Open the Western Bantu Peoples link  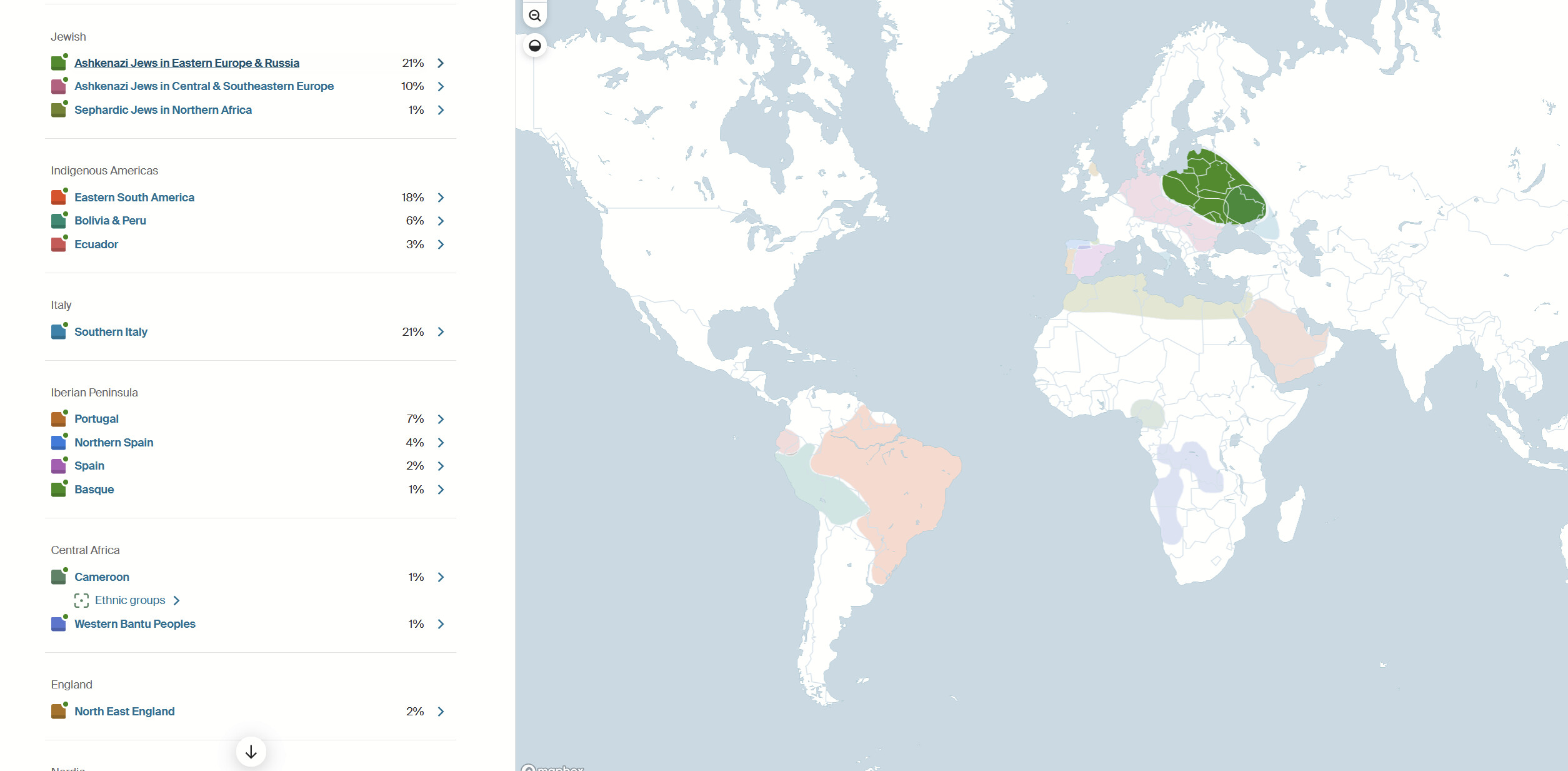tap(134, 624)
